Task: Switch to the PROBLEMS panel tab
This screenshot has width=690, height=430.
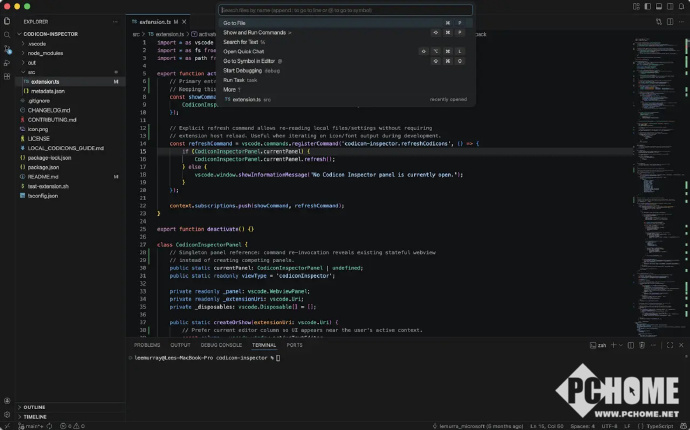Action: point(147,345)
